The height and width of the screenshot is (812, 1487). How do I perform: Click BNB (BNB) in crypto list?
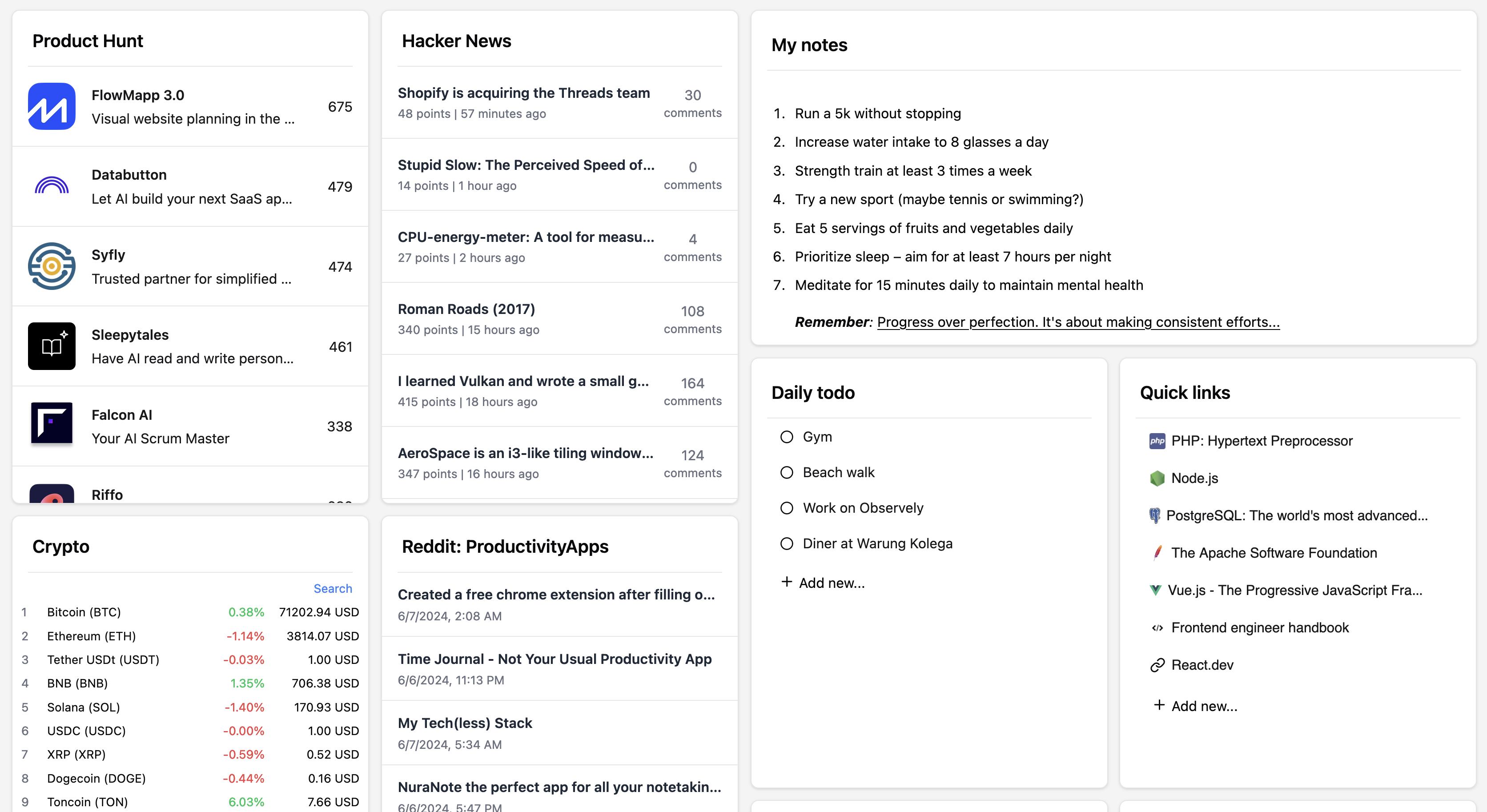pyautogui.click(x=77, y=683)
